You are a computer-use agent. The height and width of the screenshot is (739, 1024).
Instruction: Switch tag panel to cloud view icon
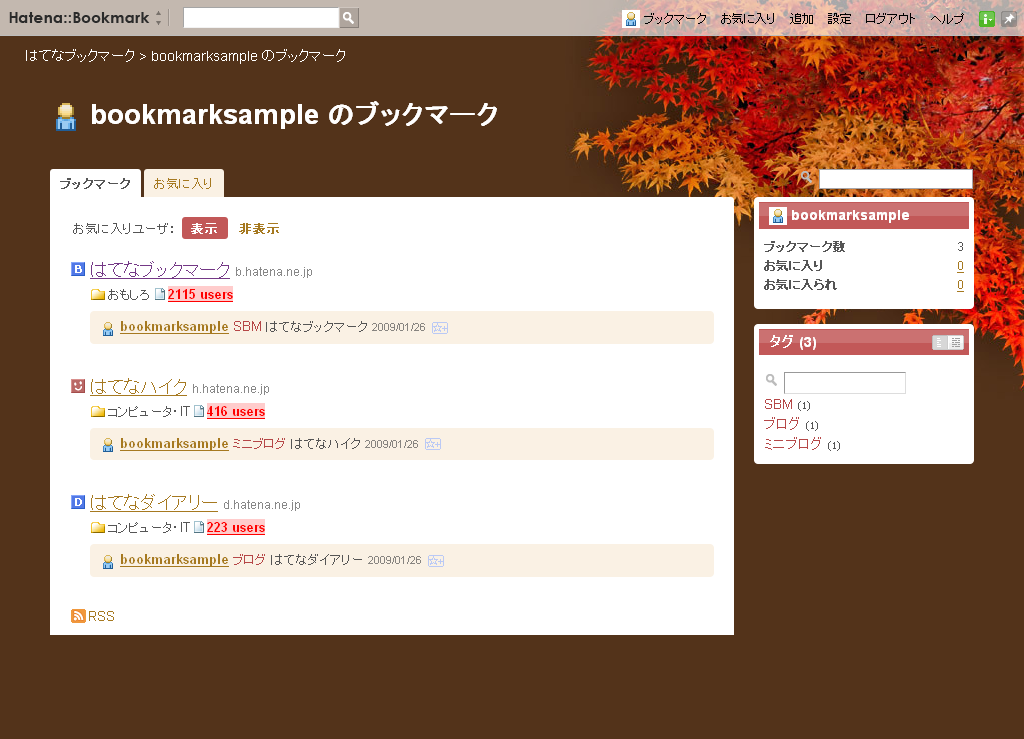pyautogui.click(x=956, y=342)
